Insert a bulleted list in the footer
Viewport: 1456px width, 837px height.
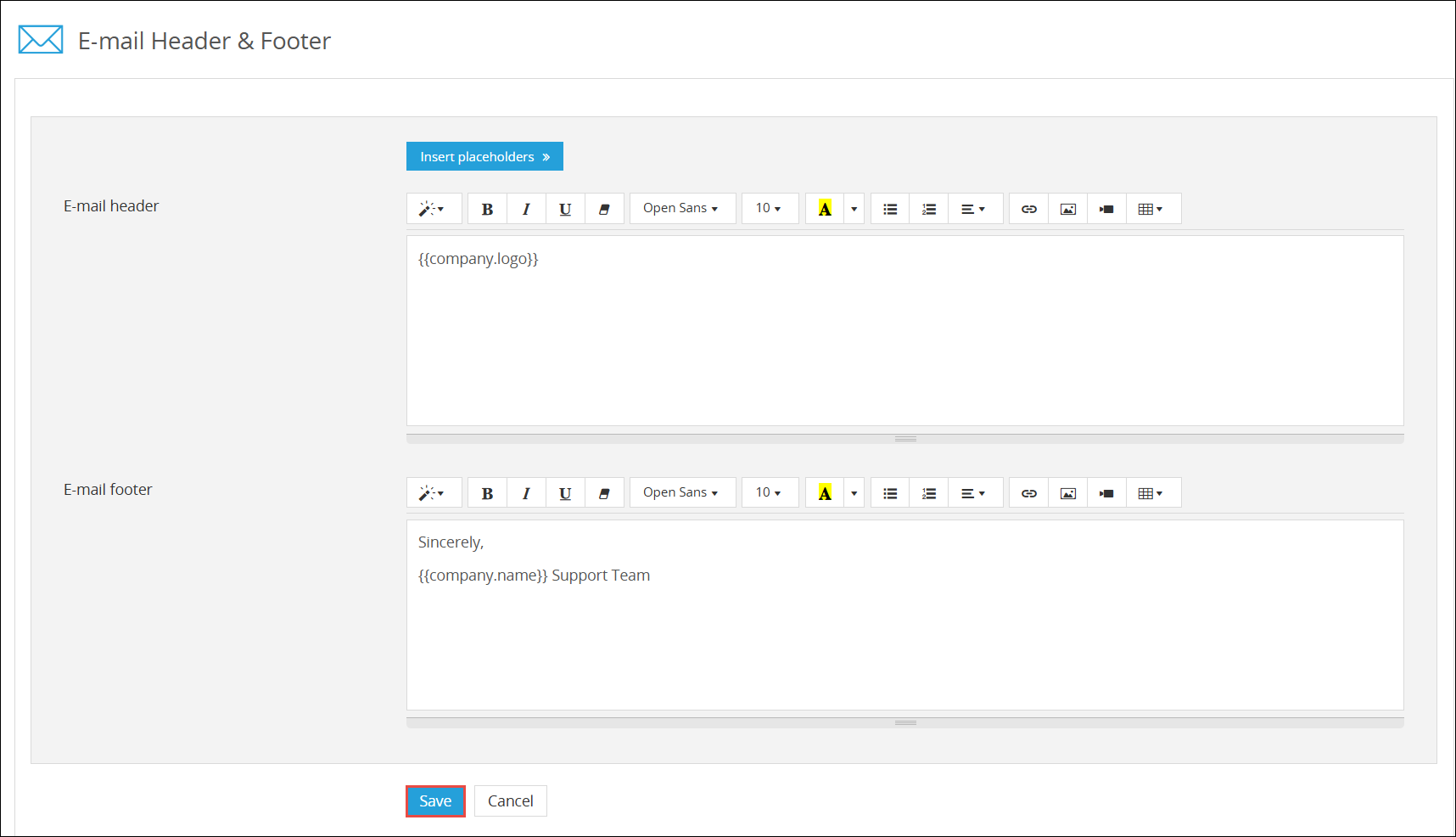(890, 493)
